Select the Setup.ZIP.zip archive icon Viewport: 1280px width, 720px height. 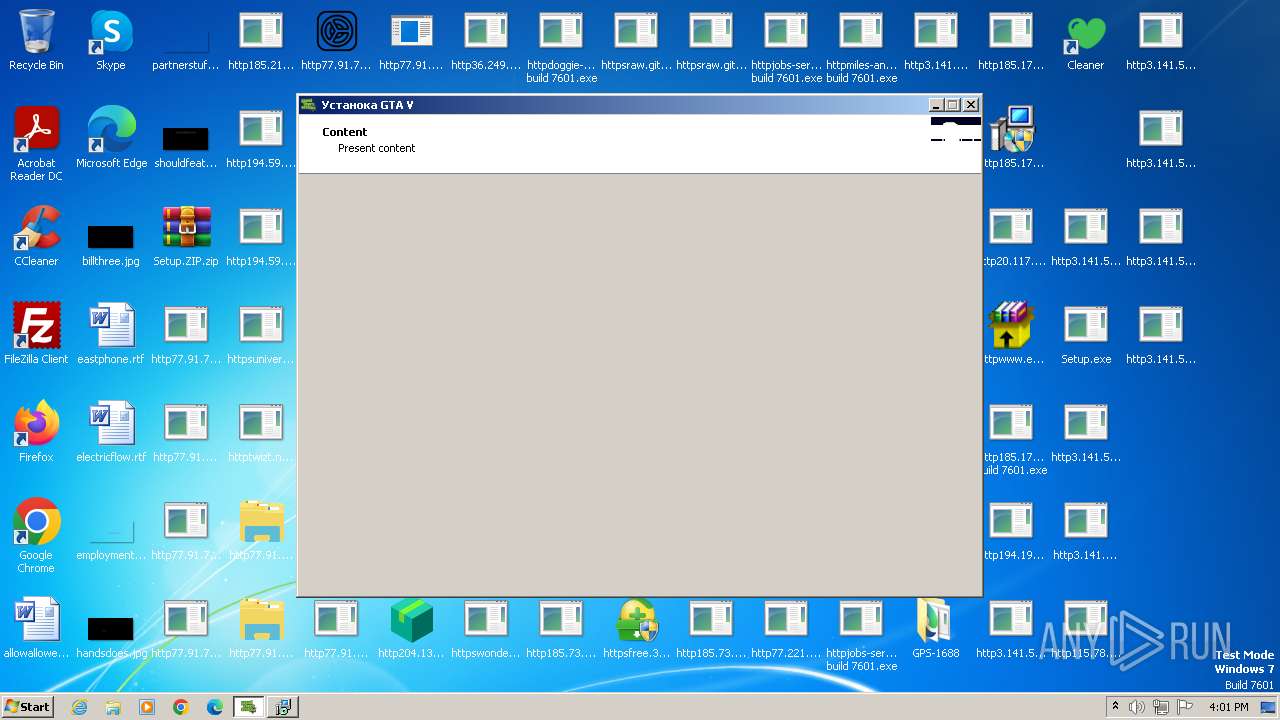point(186,236)
